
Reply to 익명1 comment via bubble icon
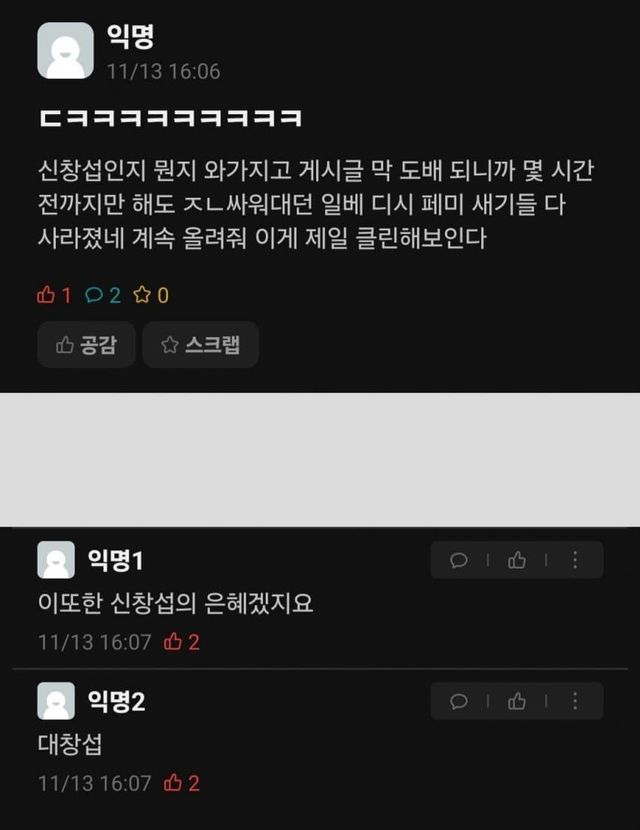(458, 560)
